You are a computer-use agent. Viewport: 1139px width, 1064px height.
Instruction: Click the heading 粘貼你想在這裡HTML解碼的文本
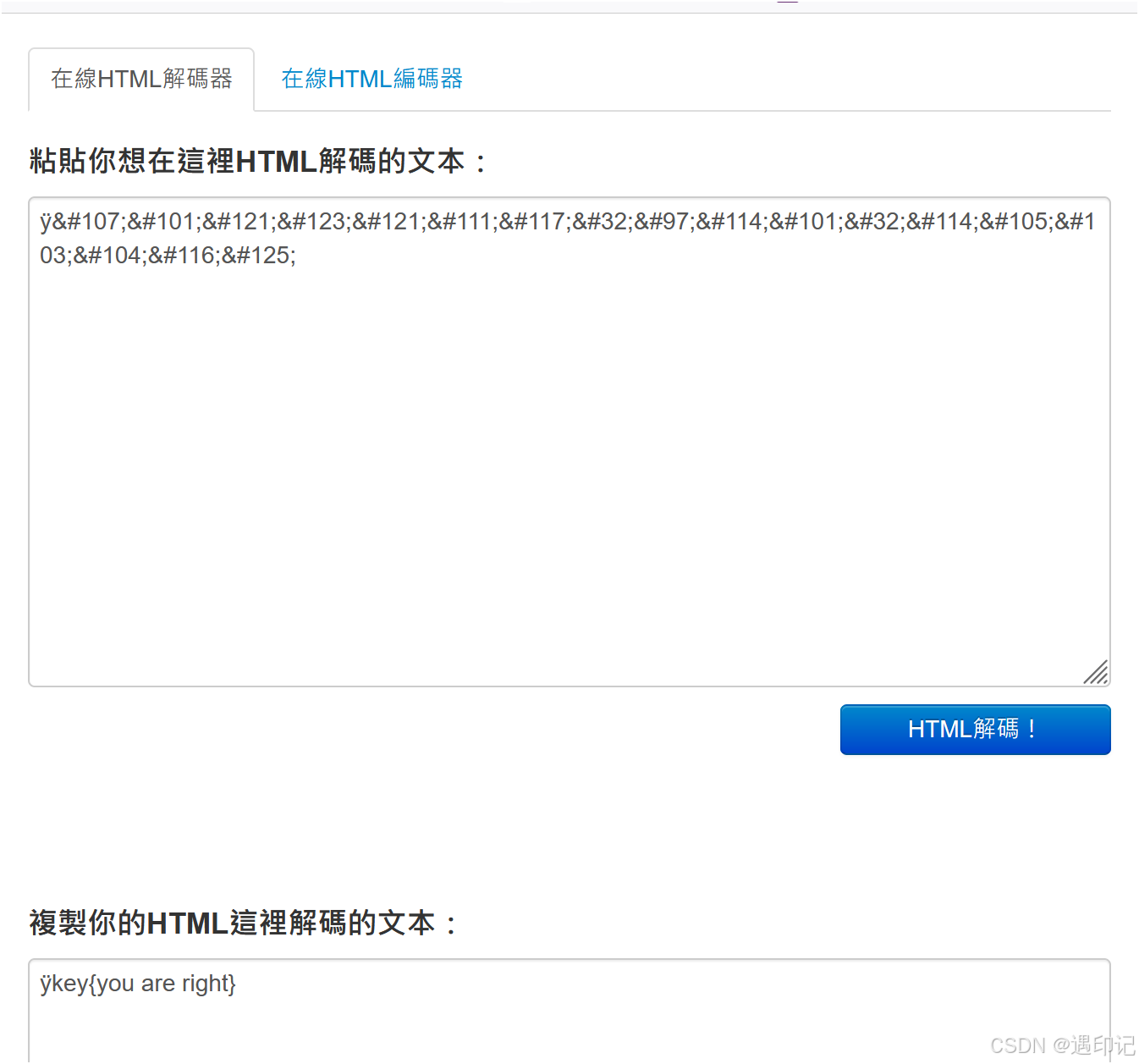pos(258,161)
